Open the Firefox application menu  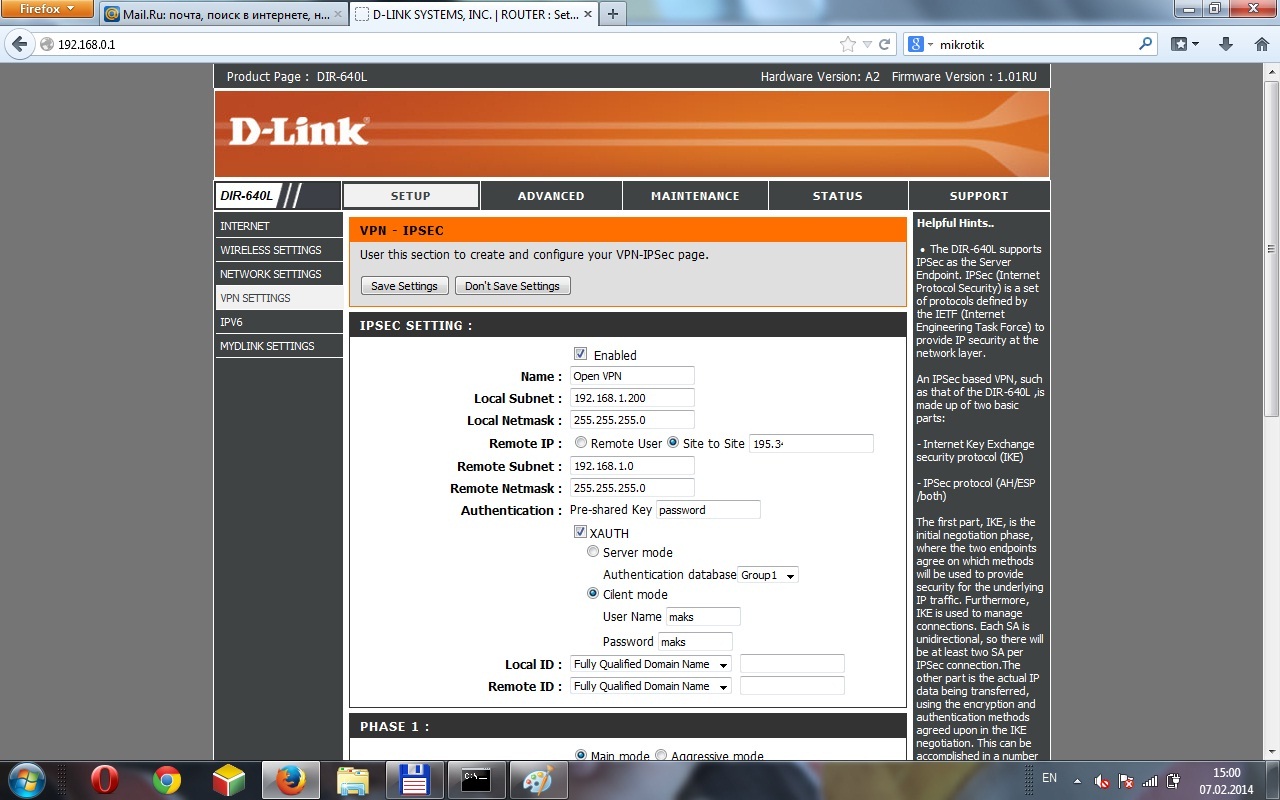(x=48, y=9)
